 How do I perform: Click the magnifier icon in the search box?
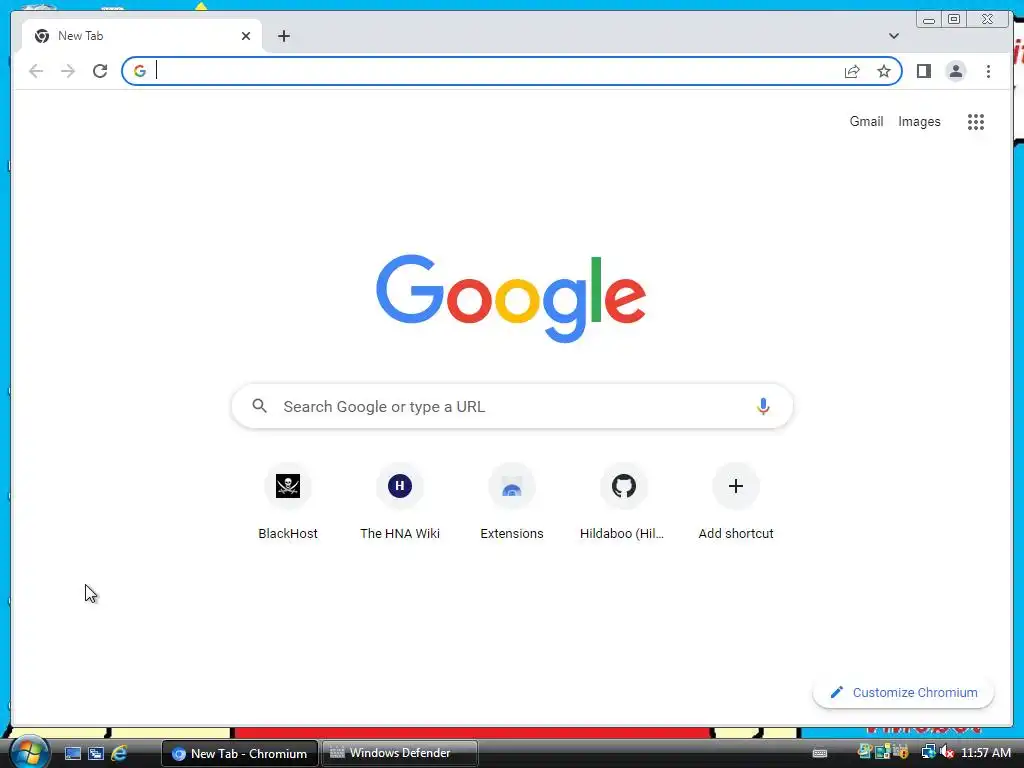[x=260, y=406]
